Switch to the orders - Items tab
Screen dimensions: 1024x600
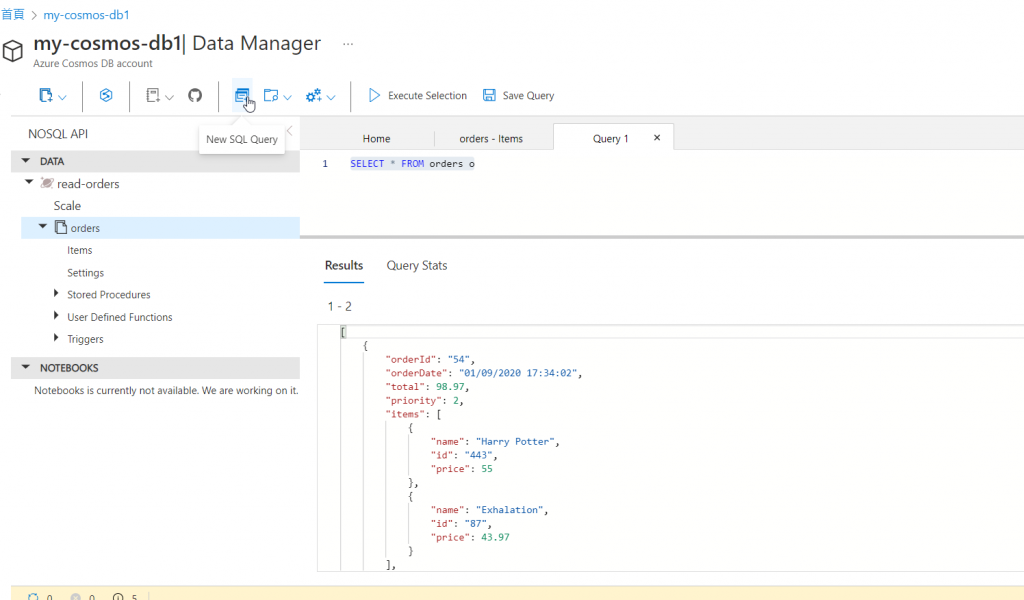490,139
